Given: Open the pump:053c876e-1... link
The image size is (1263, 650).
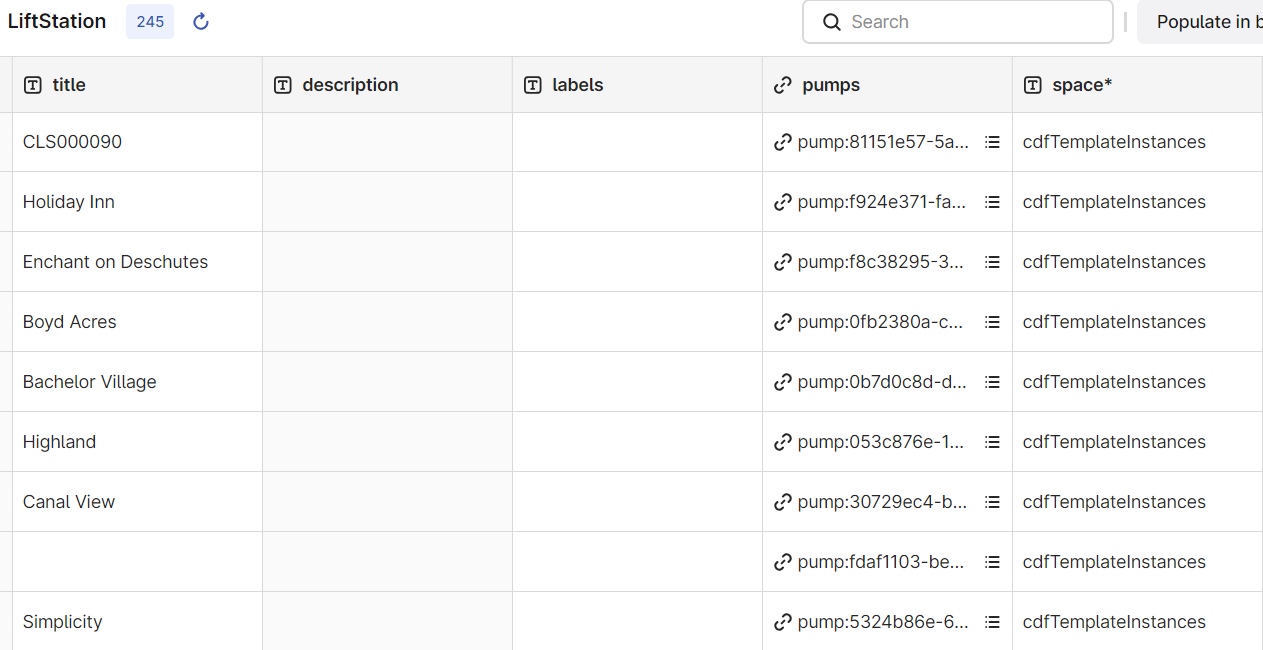Looking at the screenshot, I should pyautogui.click(x=881, y=442).
